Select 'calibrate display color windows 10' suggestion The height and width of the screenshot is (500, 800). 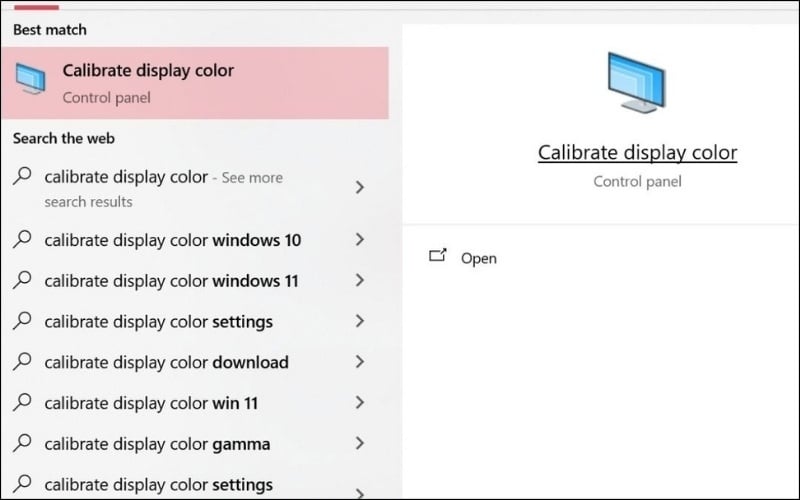click(195, 240)
